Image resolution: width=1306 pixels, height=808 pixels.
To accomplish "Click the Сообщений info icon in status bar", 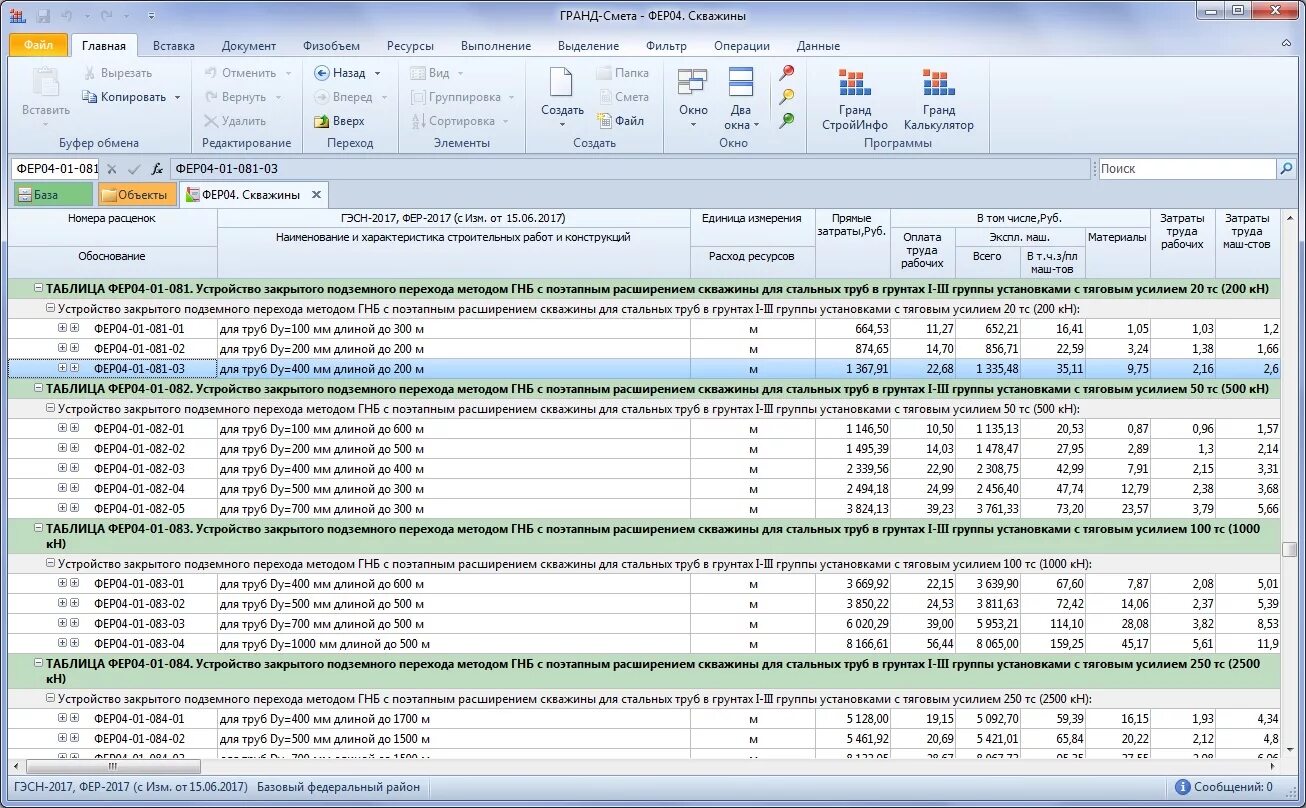I will pos(1182,787).
